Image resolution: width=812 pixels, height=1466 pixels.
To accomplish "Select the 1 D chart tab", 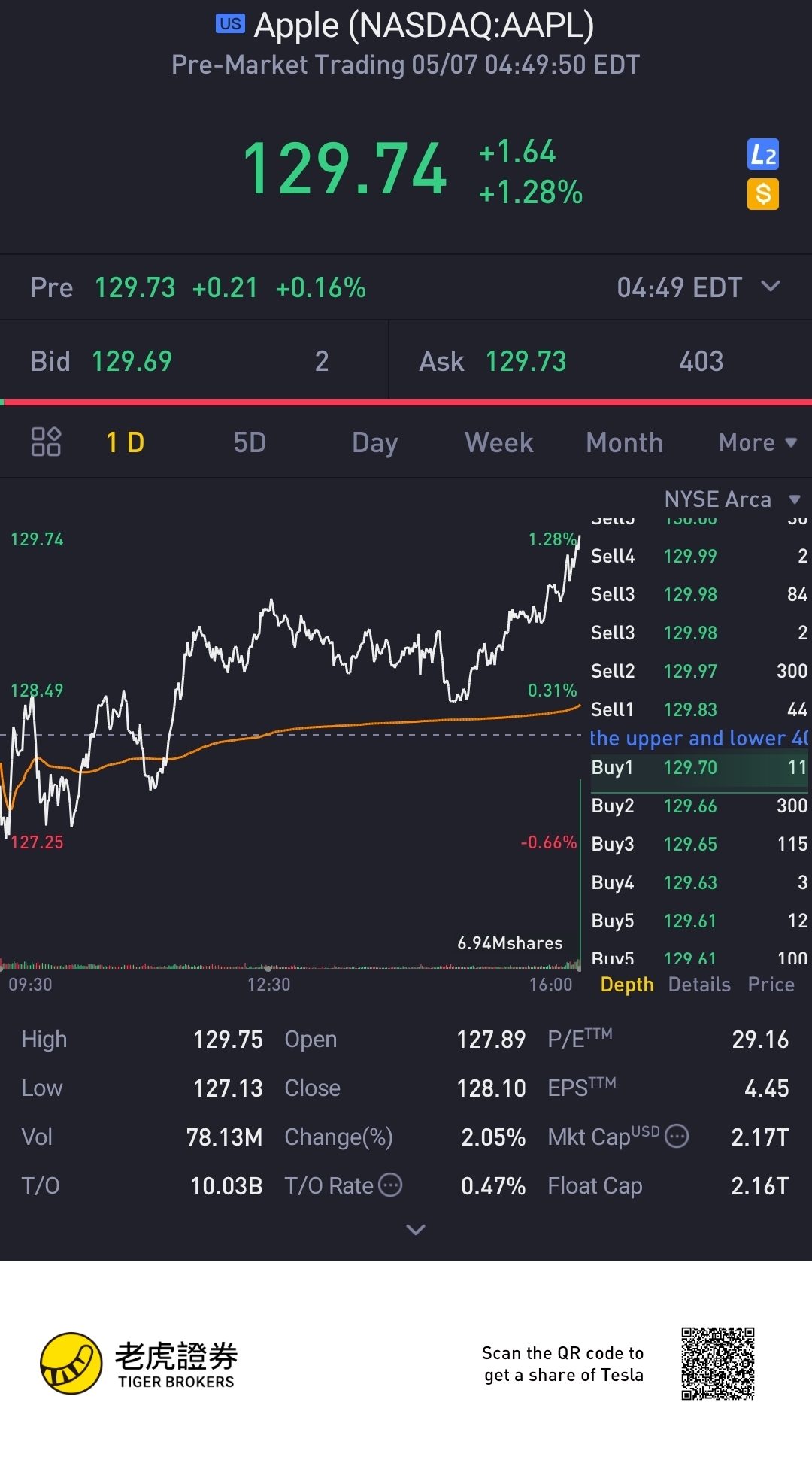I will (125, 442).
